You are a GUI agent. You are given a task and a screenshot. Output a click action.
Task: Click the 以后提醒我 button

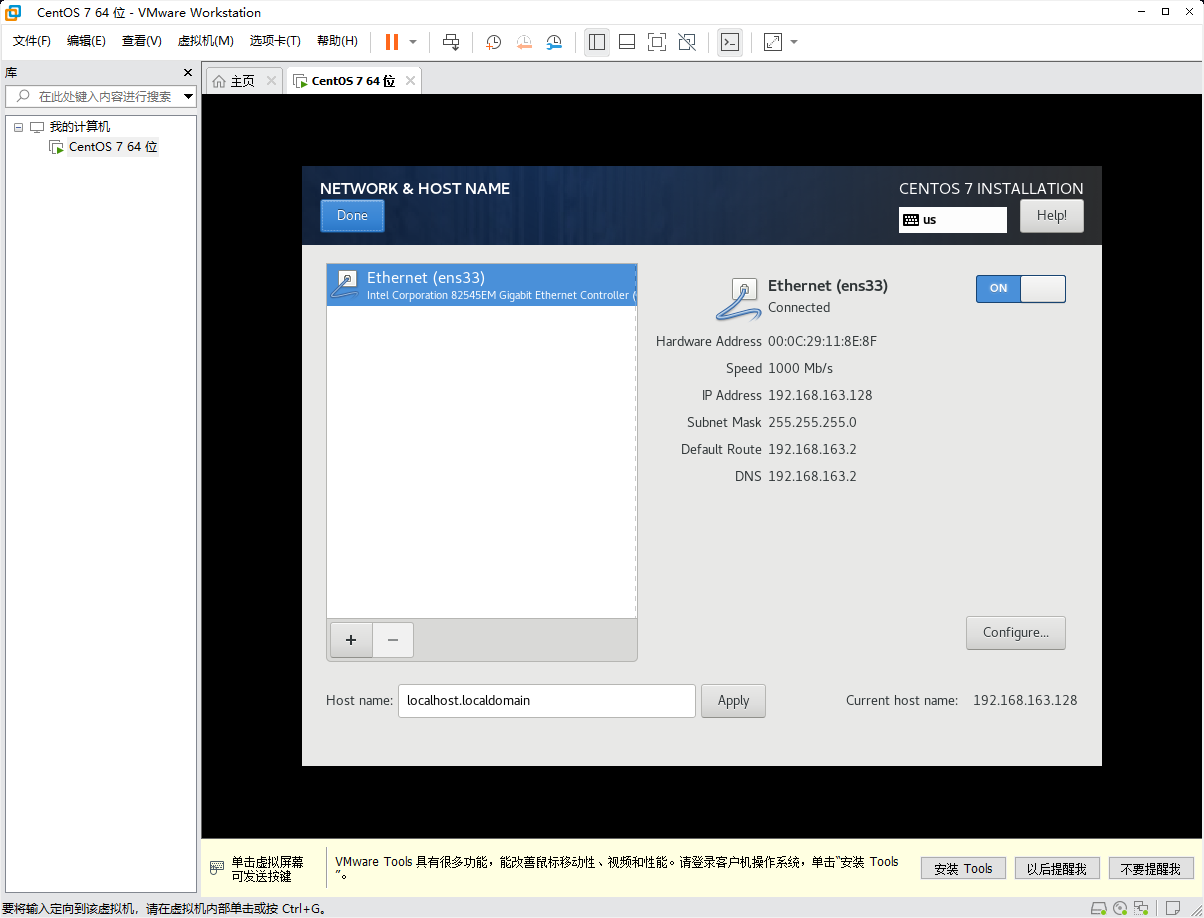1057,868
